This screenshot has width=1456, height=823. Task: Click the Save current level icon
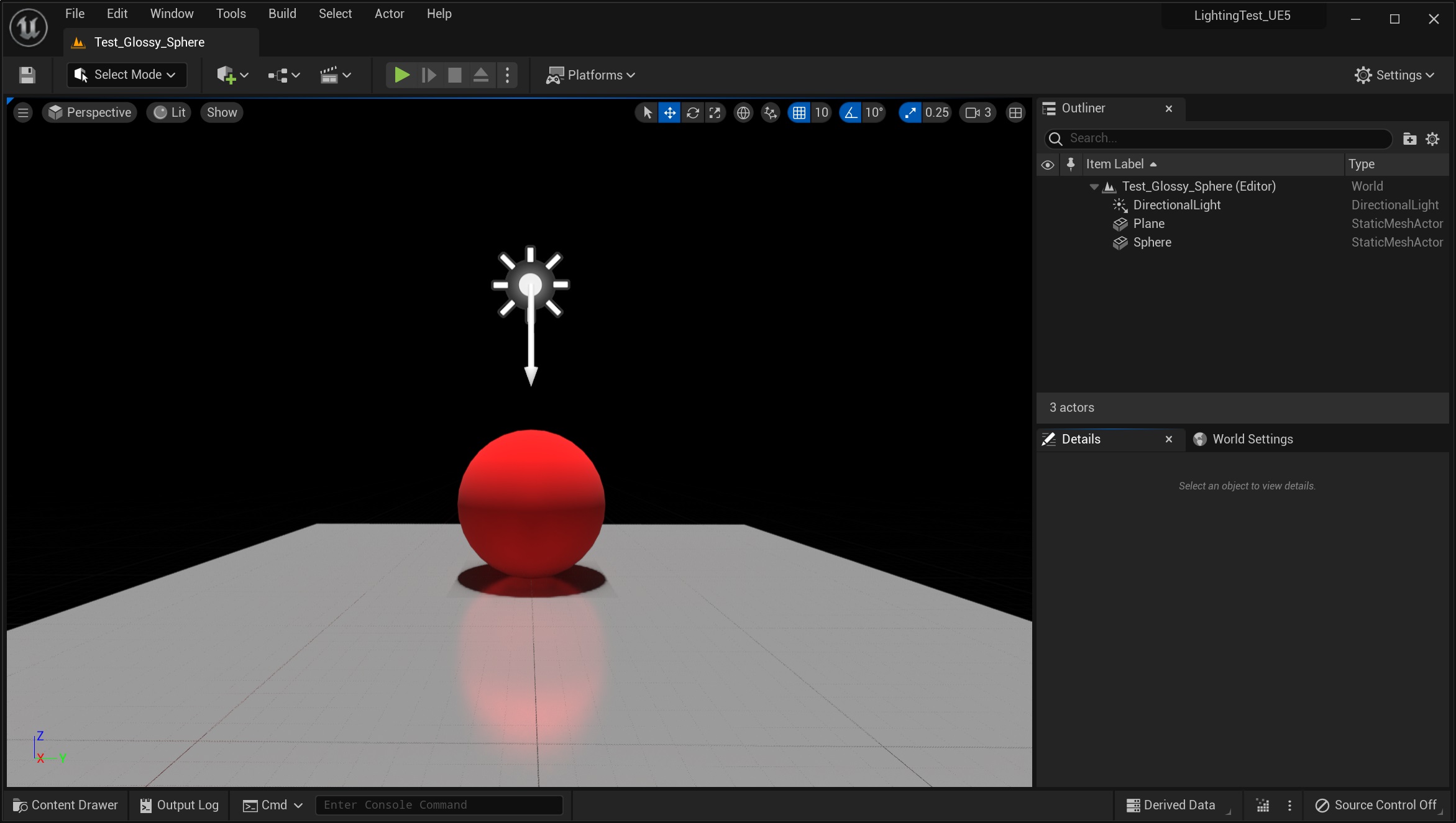tap(27, 75)
